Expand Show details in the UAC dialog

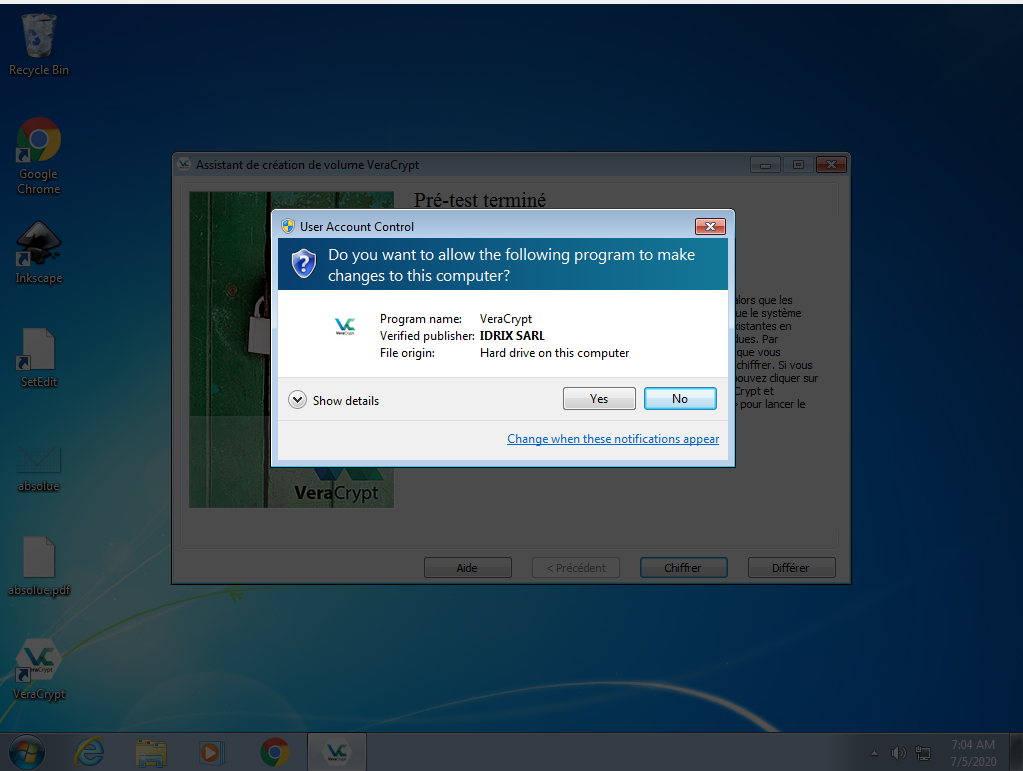tap(333, 400)
